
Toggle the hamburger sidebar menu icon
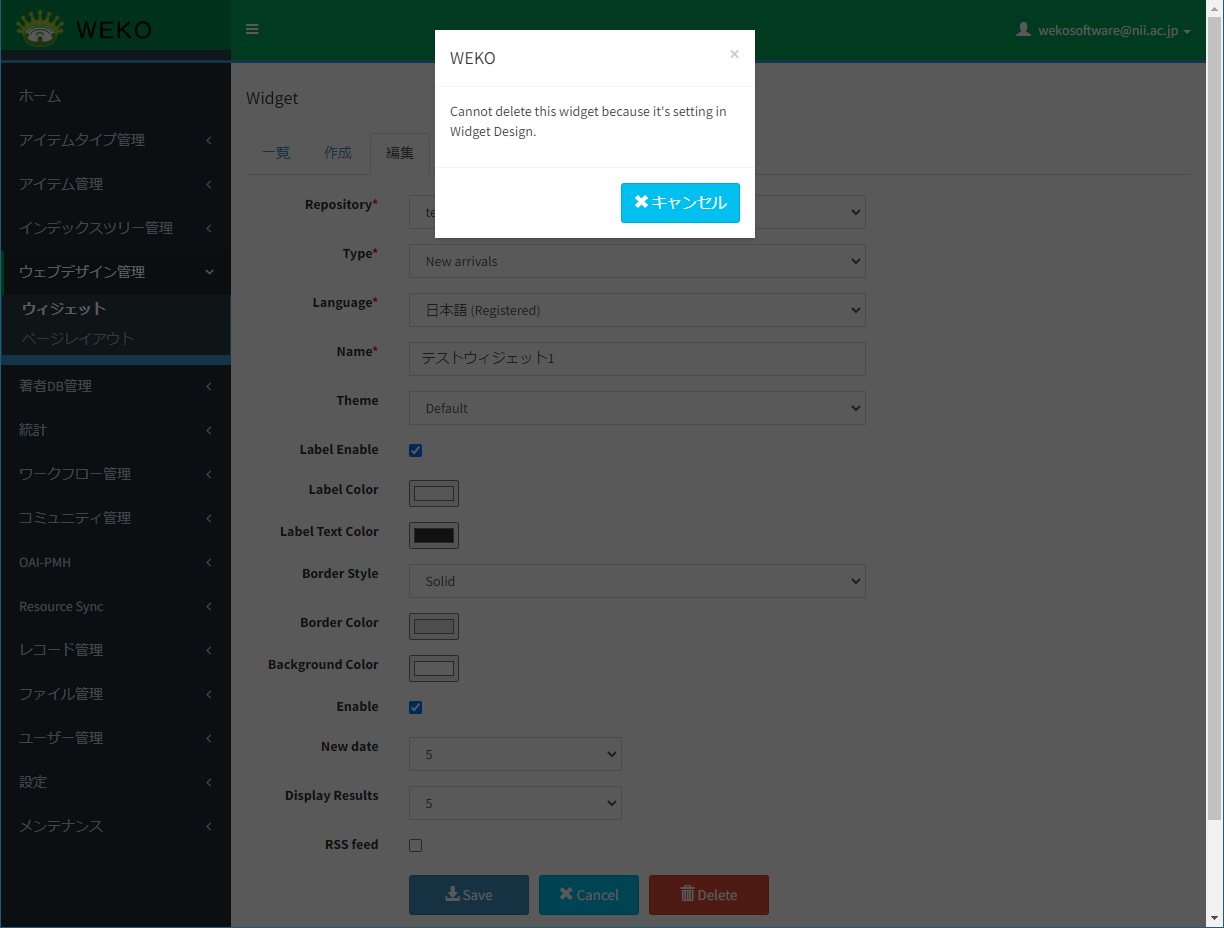pos(252,29)
